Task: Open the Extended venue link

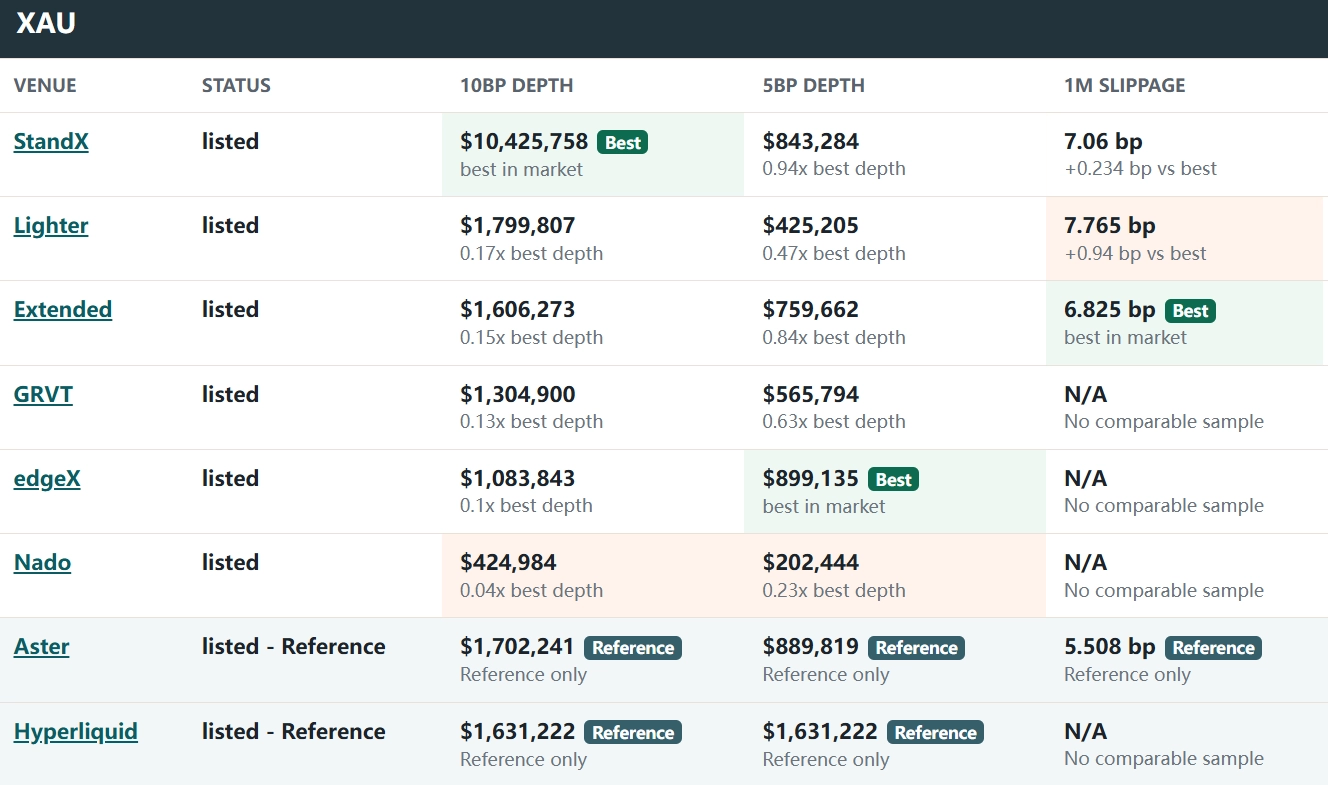Action: 63,310
